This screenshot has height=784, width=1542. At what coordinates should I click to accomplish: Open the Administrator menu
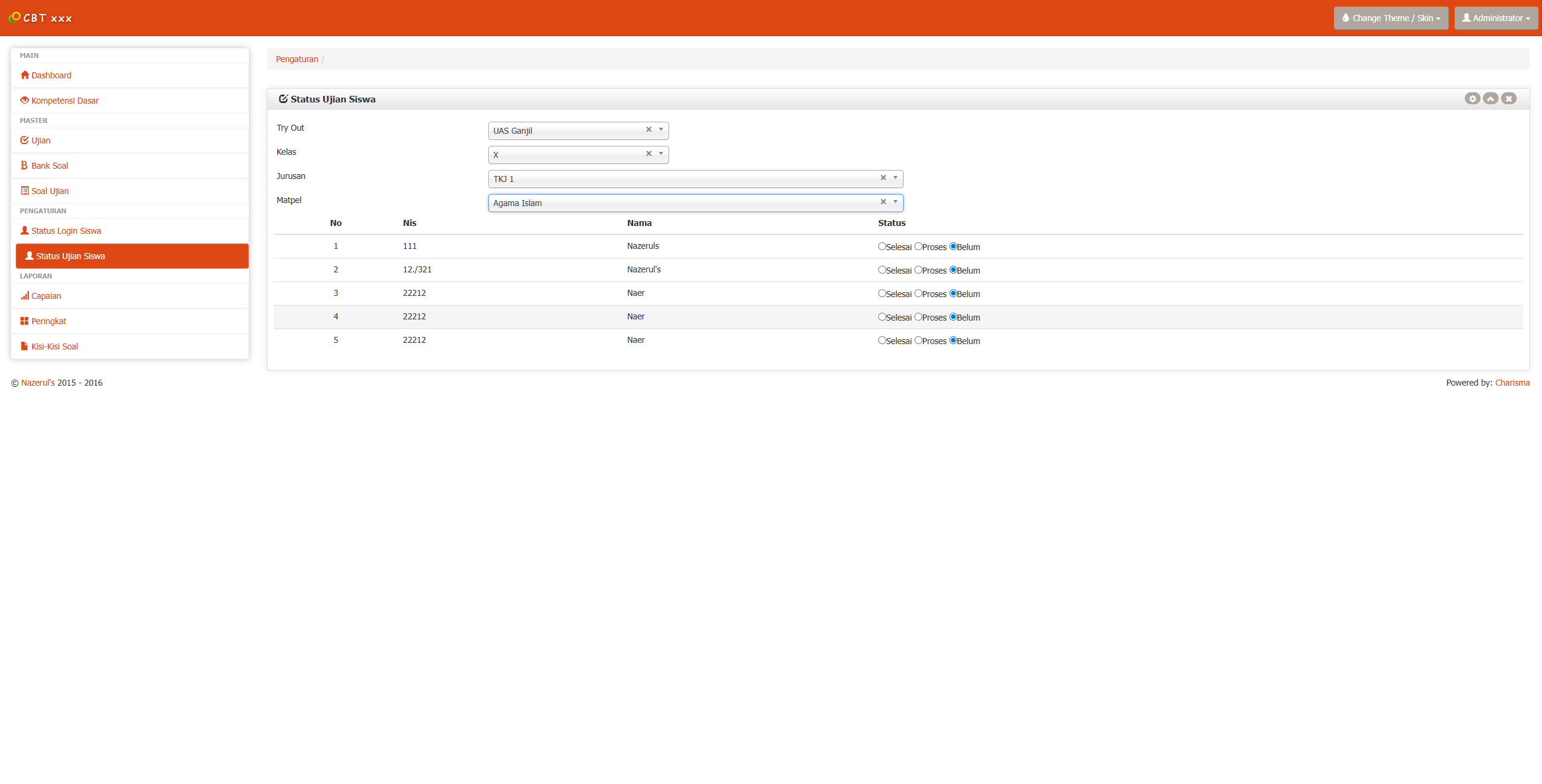[x=1496, y=17]
